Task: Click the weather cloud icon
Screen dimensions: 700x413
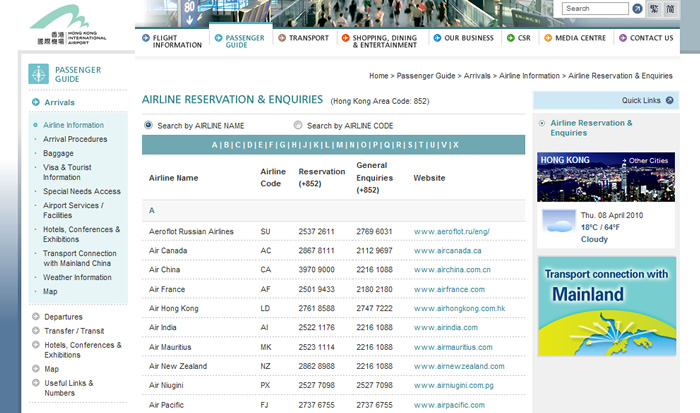Action: point(558,221)
